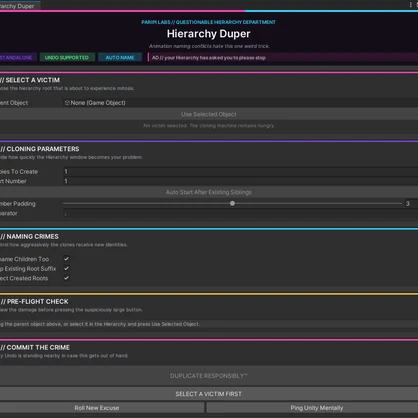Click the Ping Unity Mentally button
The height and width of the screenshot is (418, 418).
click(x=312, y=408)
